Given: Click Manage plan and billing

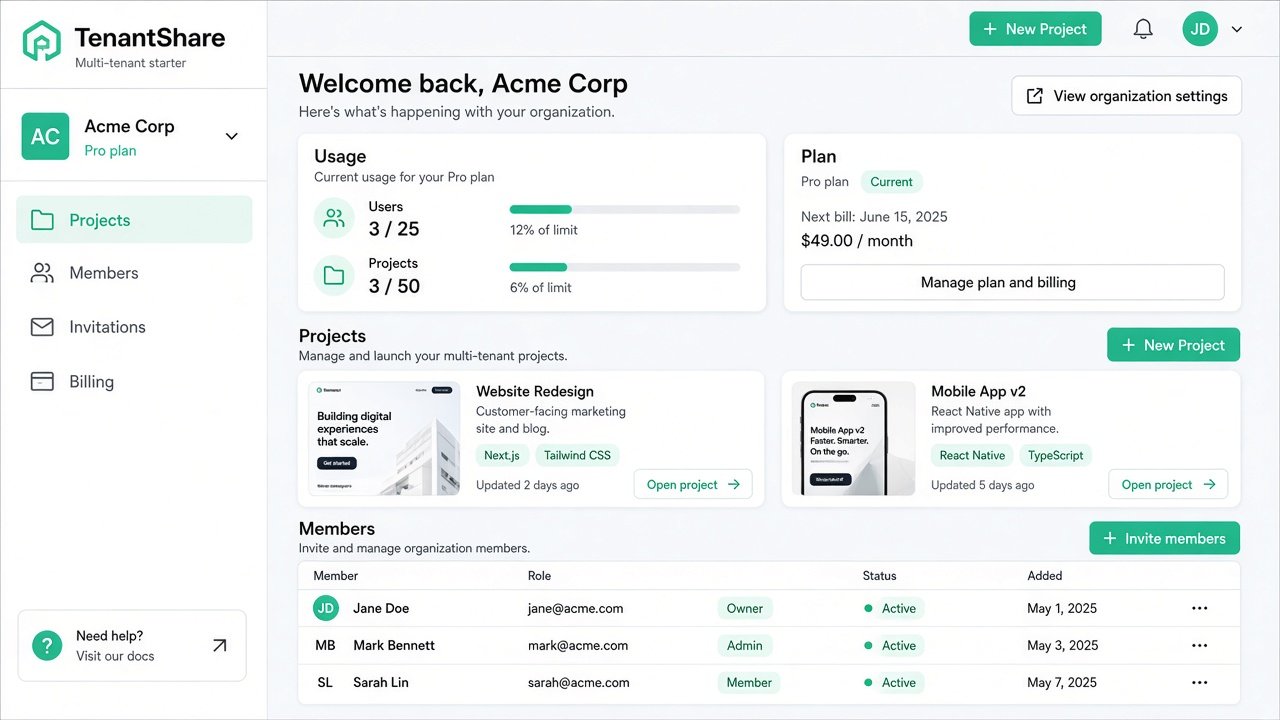Looking at the screenshot, I should coord(1012,282).
